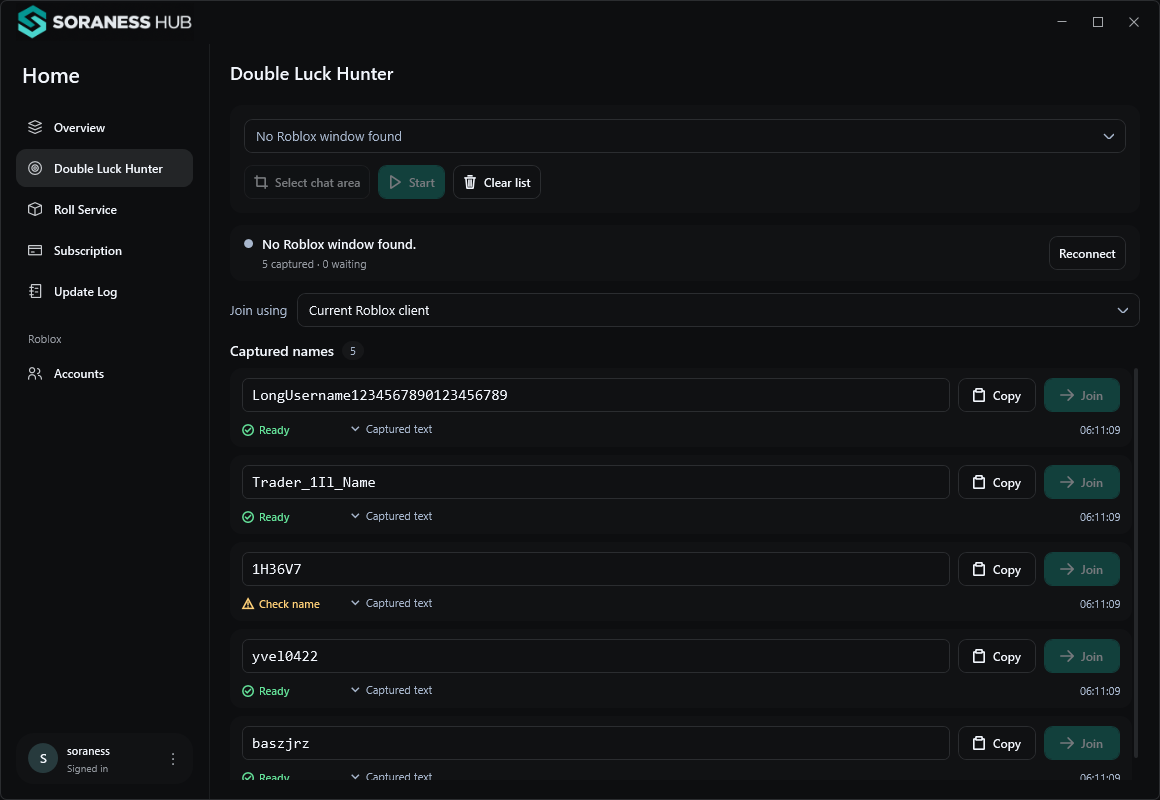Copy the yvel0422 name

pos(997,656)
